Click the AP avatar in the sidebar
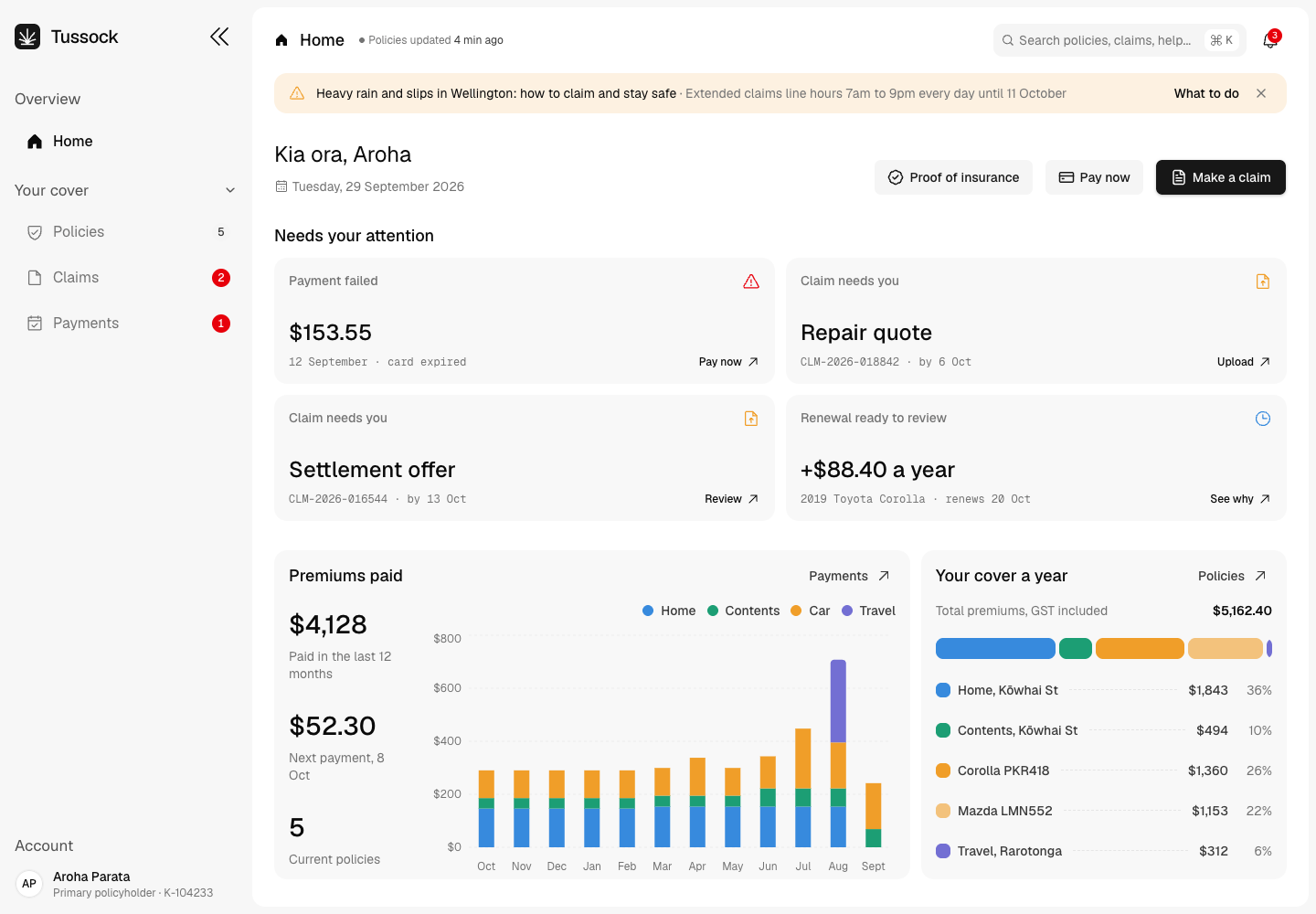The width and height of the screenshot is (1316, 914). coord(29,884)
